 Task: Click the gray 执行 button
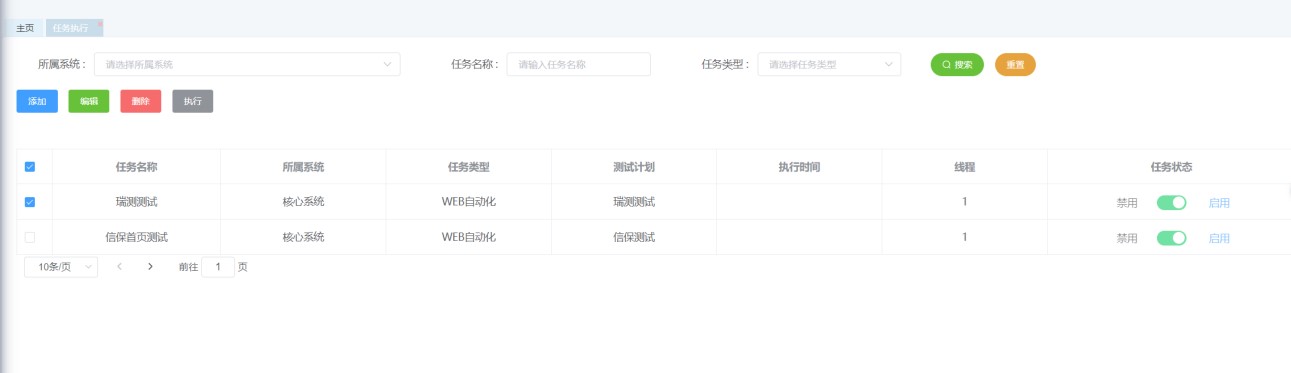pos(193,101)
